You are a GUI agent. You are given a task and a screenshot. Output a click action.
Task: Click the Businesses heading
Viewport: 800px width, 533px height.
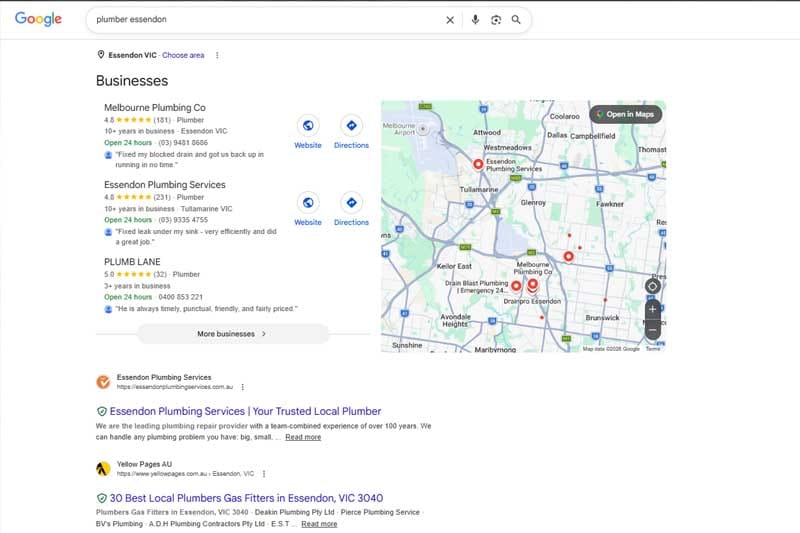tap(132, 81)
